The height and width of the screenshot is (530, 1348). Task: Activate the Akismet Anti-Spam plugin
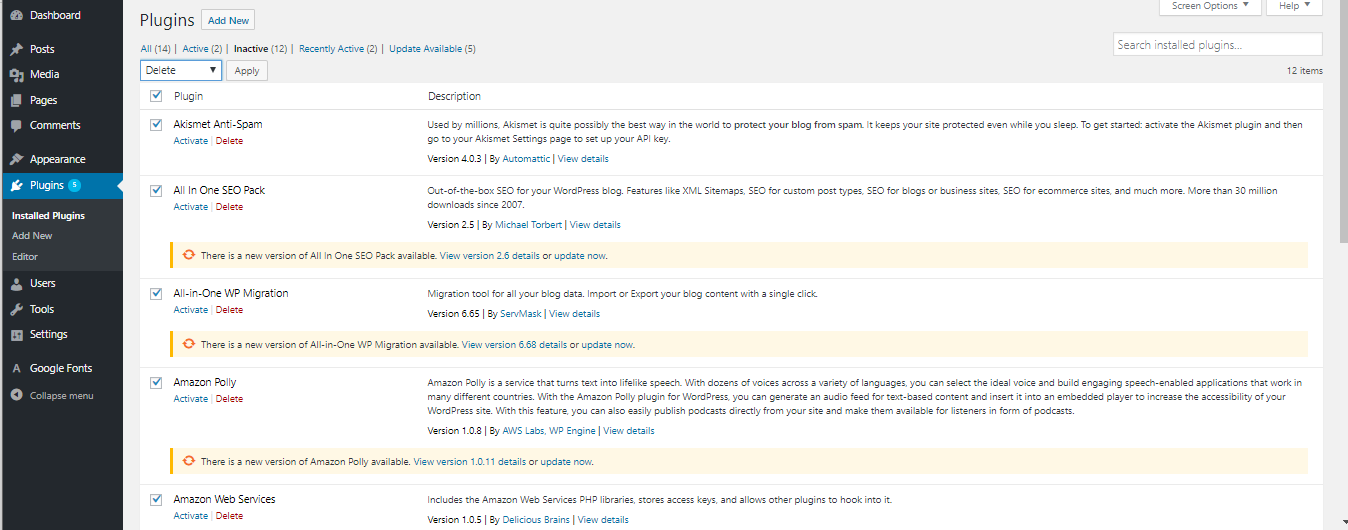(191, 141)
